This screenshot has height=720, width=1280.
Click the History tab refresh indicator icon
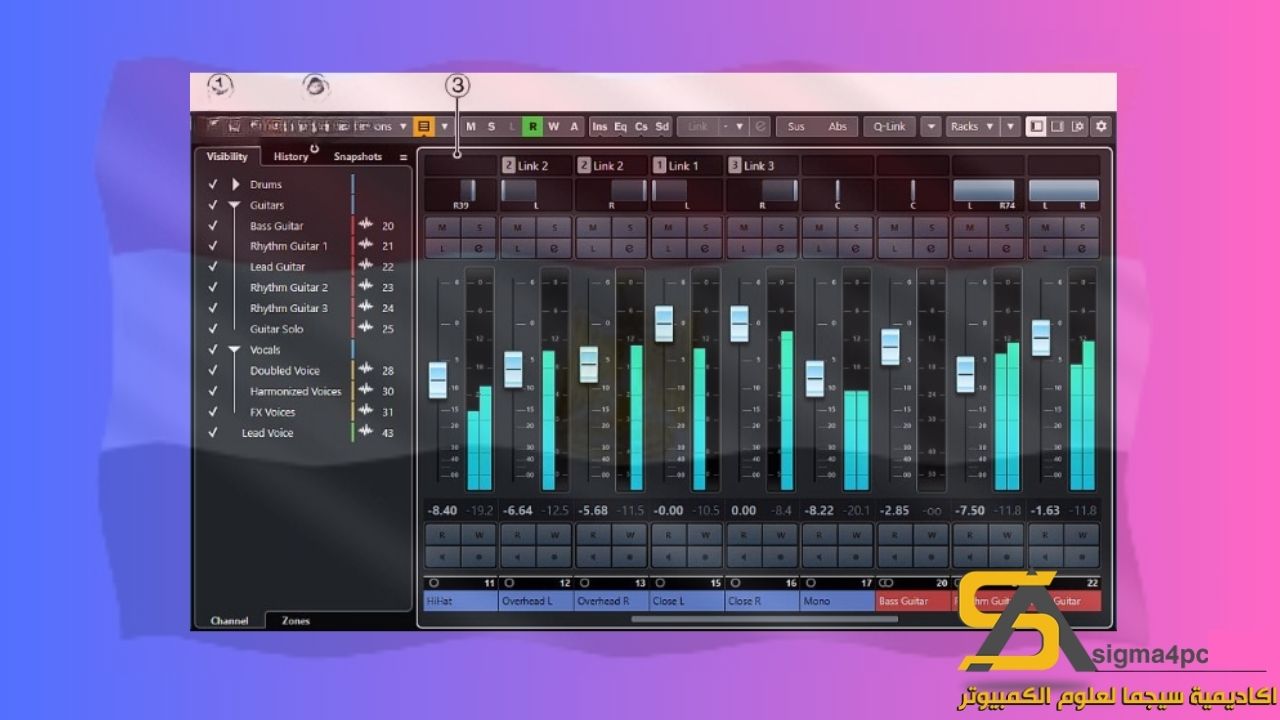(x=315, y=150)
